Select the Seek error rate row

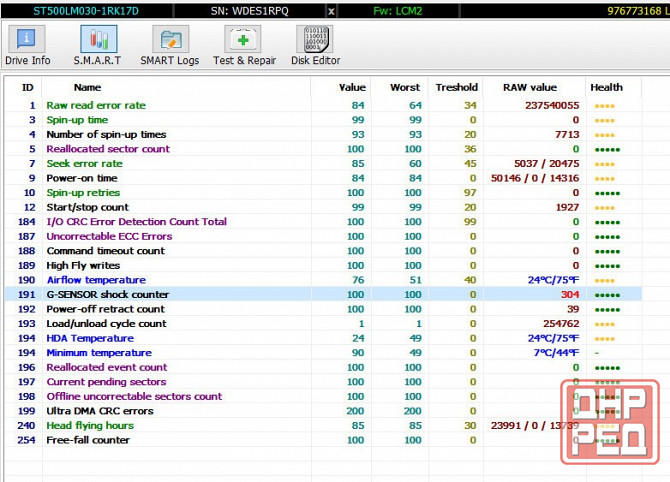[x=323, y=163]
